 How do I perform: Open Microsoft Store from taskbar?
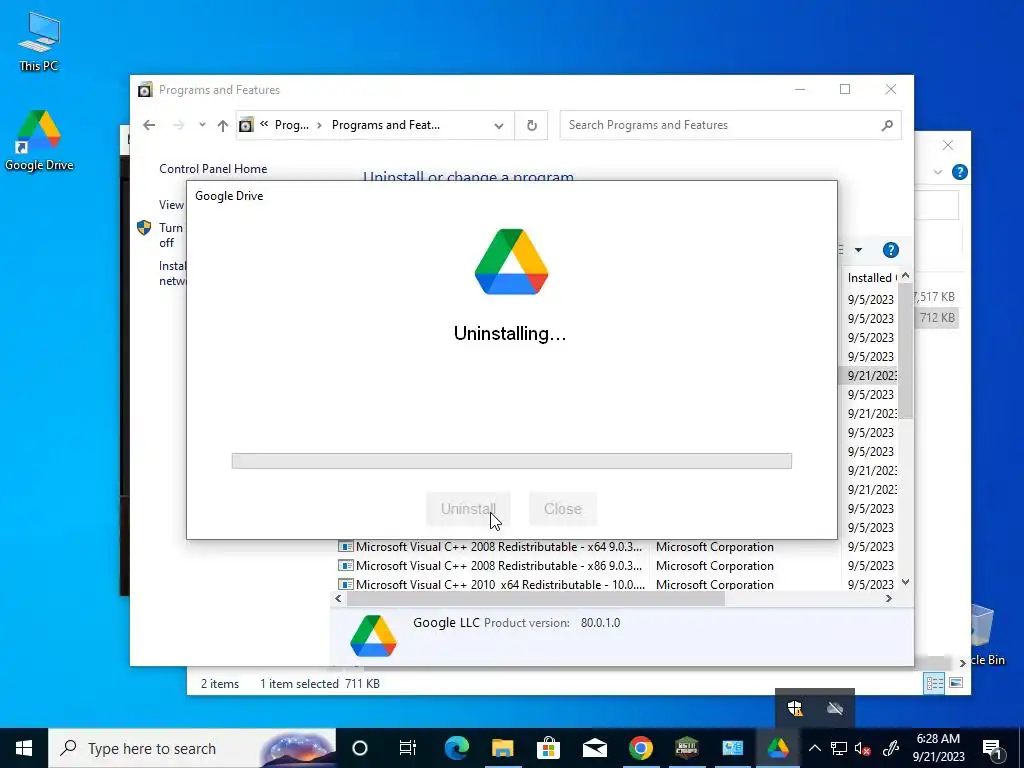(549, 748)
